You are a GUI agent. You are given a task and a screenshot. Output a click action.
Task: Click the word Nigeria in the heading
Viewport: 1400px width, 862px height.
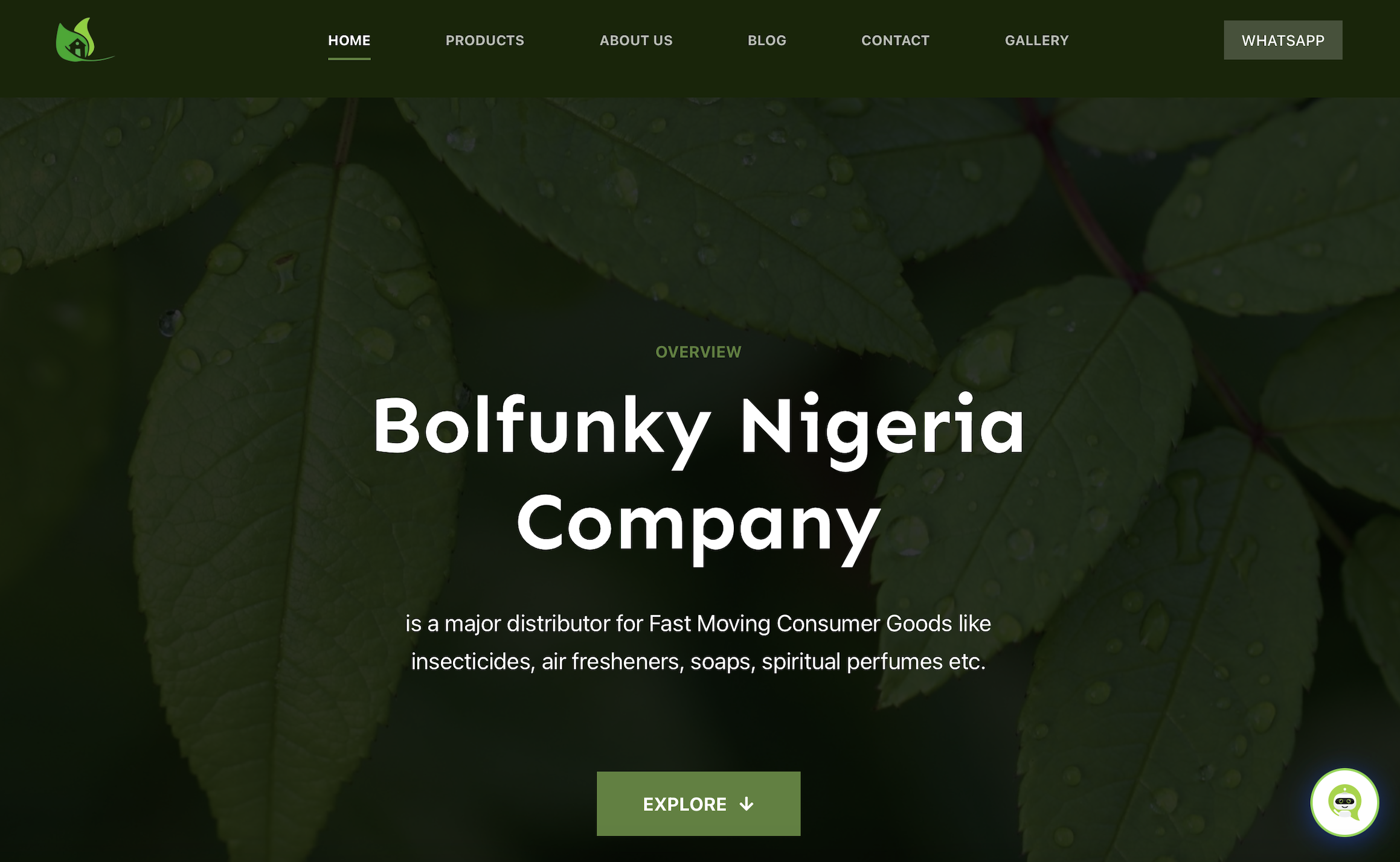882,426
